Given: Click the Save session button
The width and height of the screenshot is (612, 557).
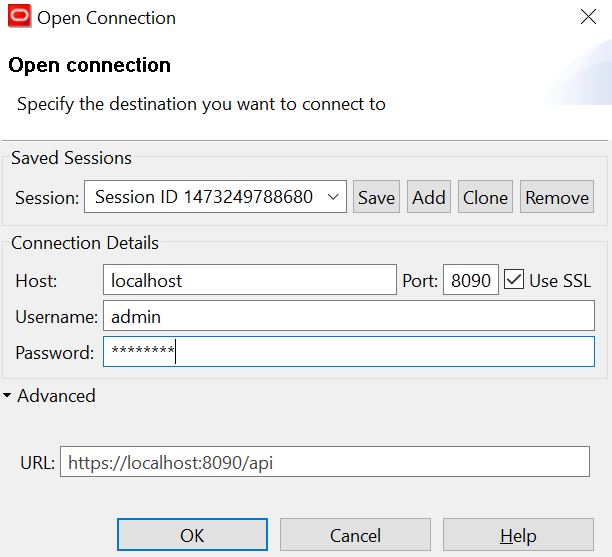Looking at the screenshot, I should [x=376, y=197].
